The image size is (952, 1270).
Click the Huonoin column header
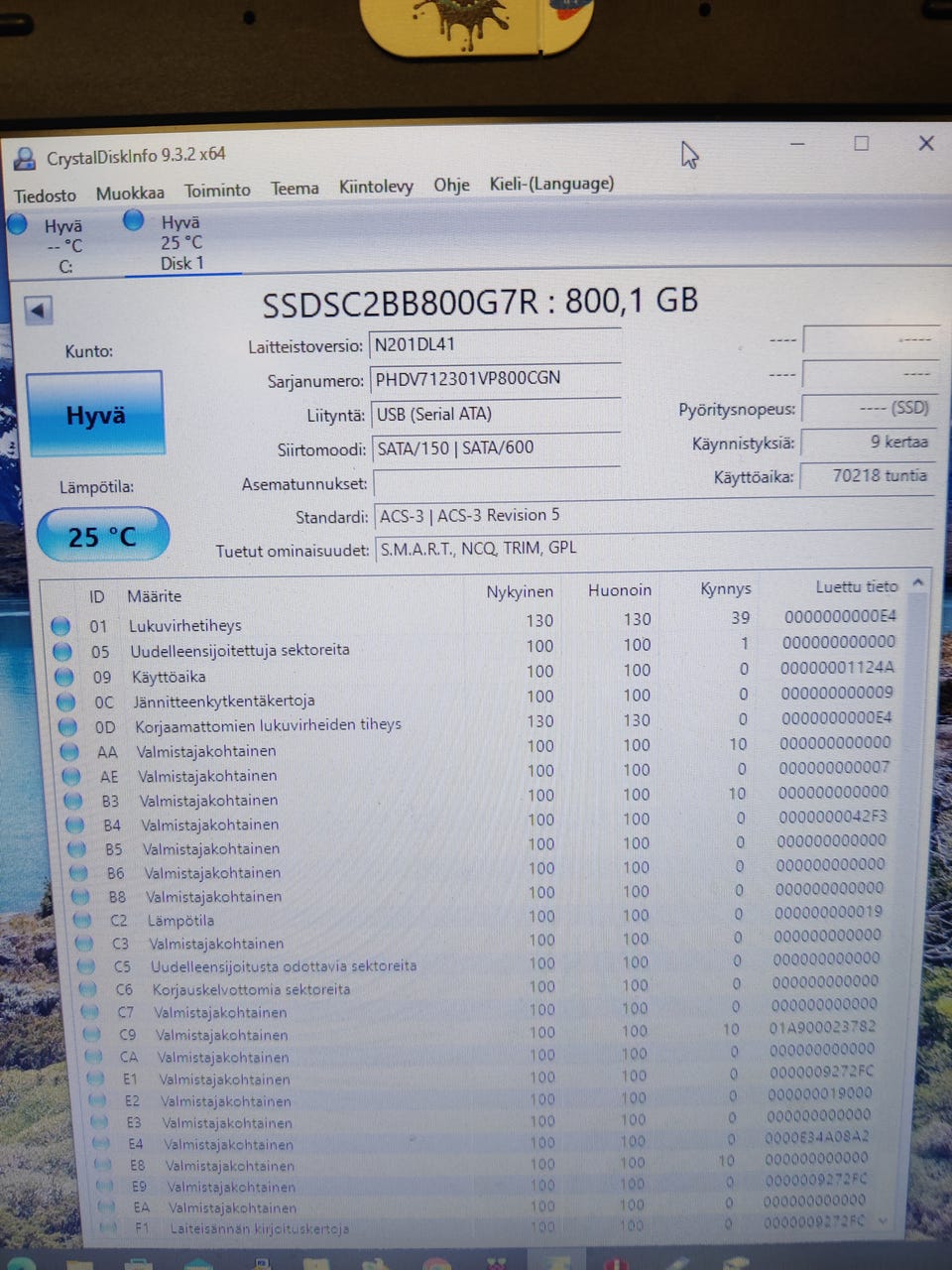coord(620,590)
